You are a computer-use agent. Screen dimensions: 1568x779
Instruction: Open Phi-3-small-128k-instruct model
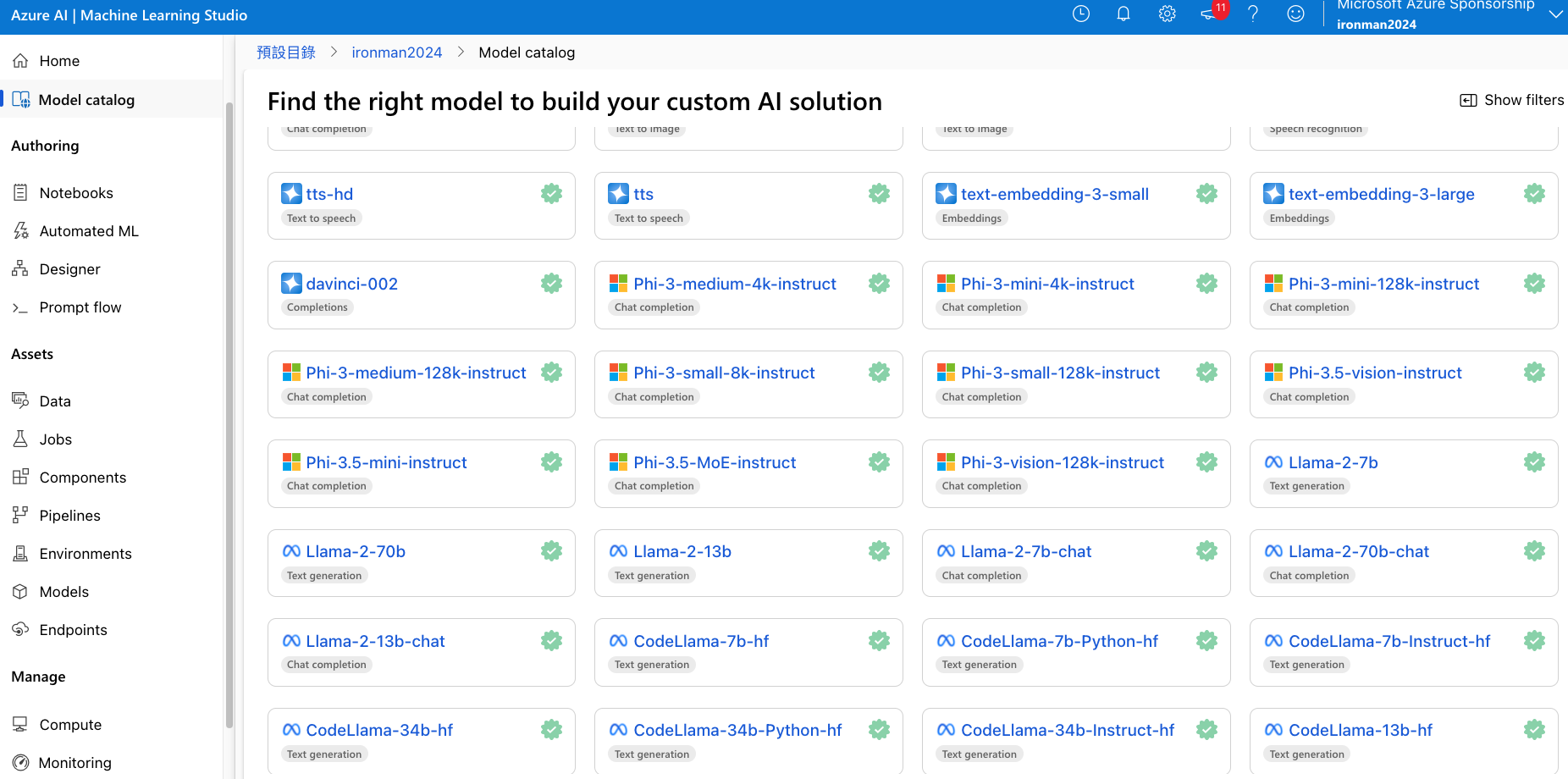click(x=1061, y=373)
